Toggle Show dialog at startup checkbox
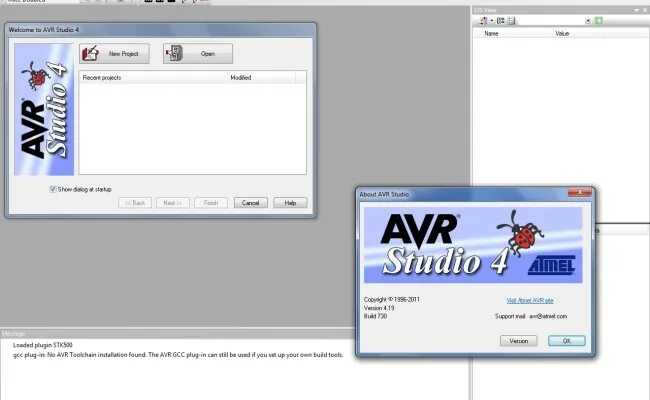The width and height of the screenshot is (650, 400). click(53, 189)
